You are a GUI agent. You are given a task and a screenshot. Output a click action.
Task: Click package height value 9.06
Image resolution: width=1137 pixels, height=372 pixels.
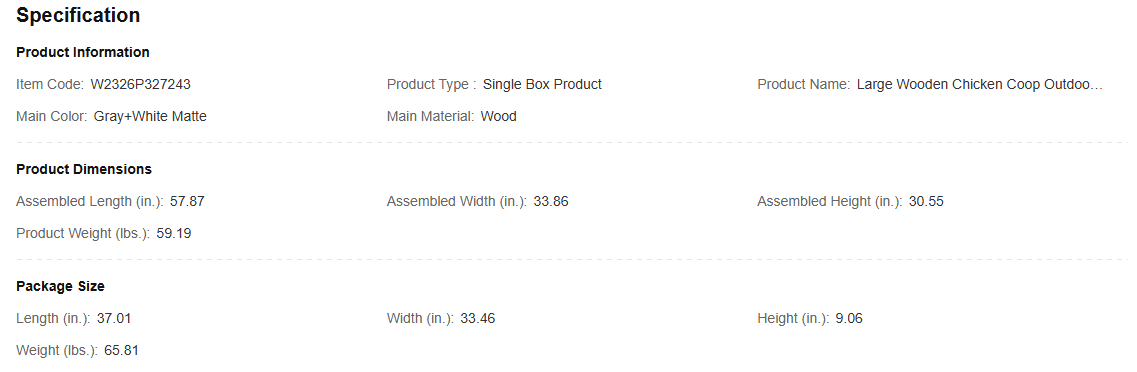[x=849, y=318]
